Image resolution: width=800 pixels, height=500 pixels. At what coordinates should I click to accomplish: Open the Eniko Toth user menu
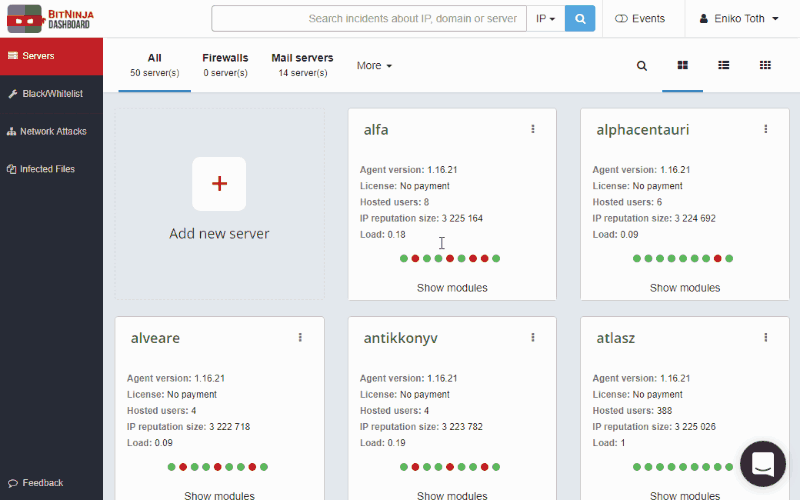coord(739,19)
